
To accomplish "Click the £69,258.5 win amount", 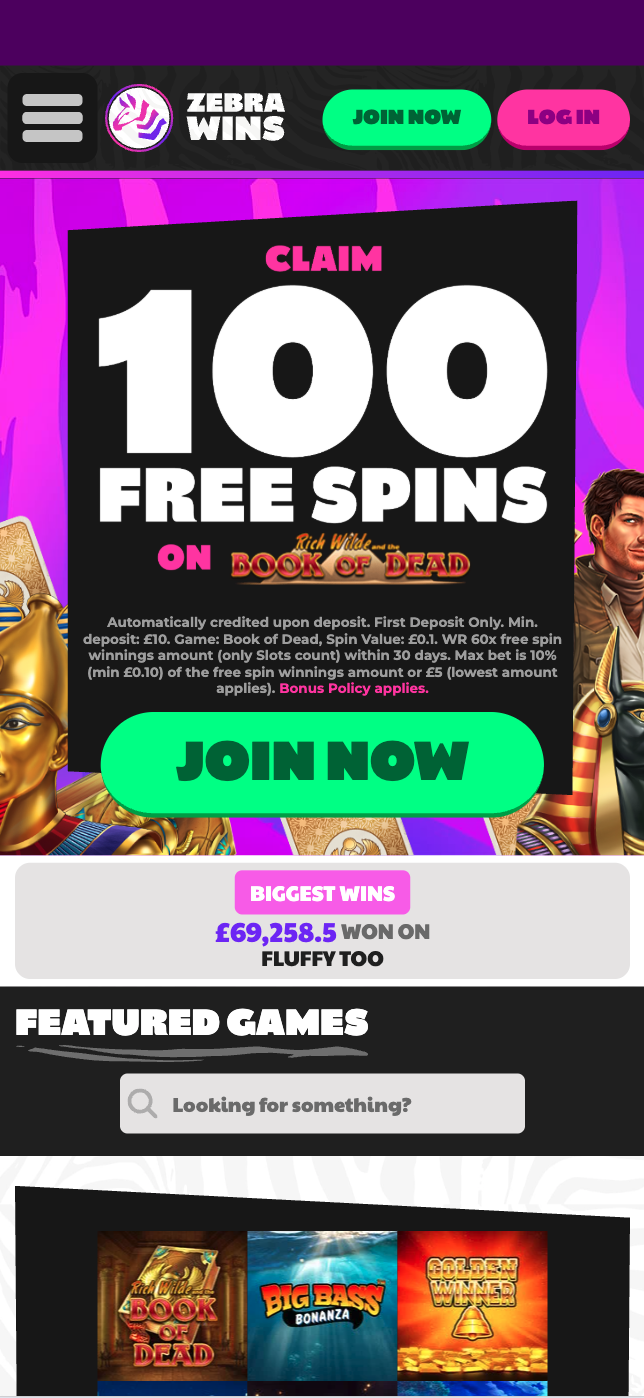I will [276, 932].
